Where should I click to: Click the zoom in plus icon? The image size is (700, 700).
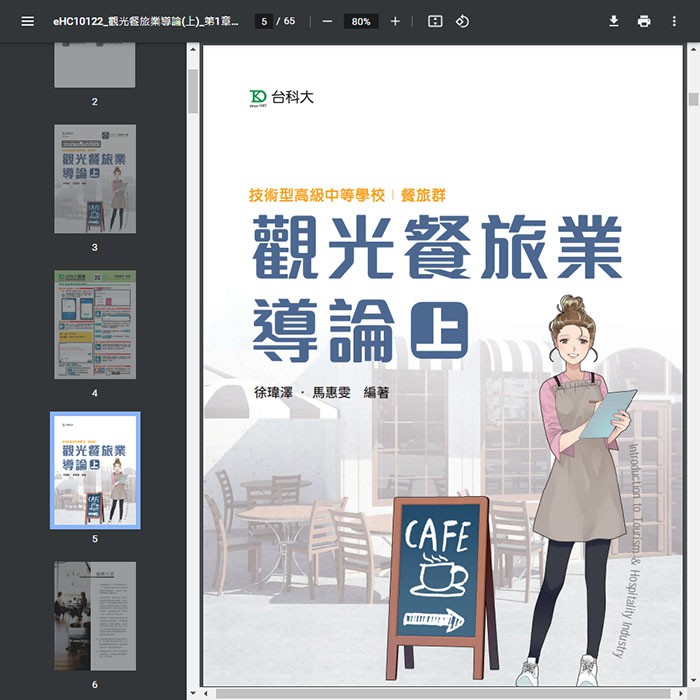point(395,21)
